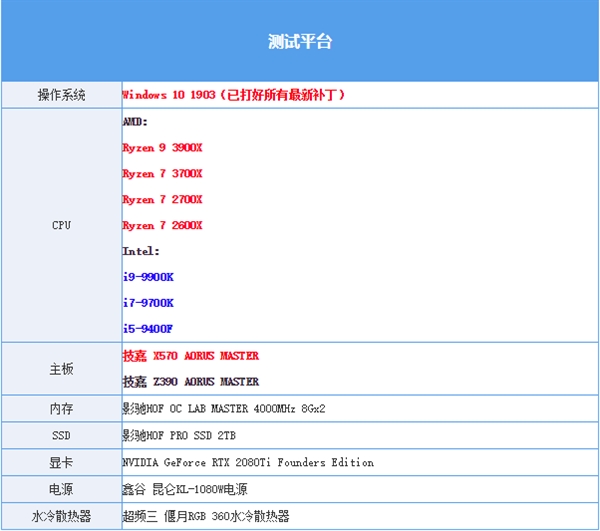Click the AMD: heading text
Viewport: 600px width, 531px height.
point(135,122)
